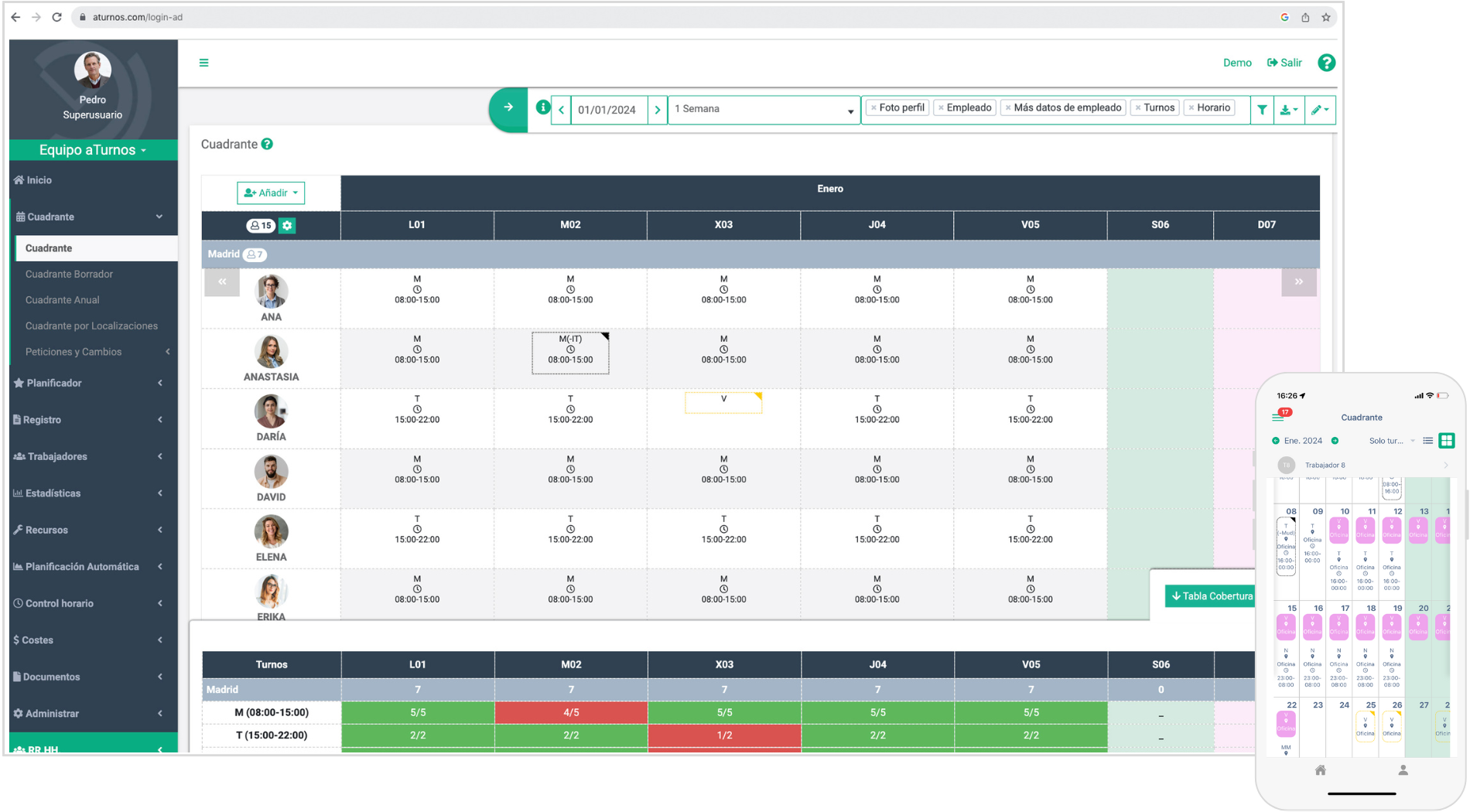Click the info icon beside date navigation
1470x812 pixels.
543,107
